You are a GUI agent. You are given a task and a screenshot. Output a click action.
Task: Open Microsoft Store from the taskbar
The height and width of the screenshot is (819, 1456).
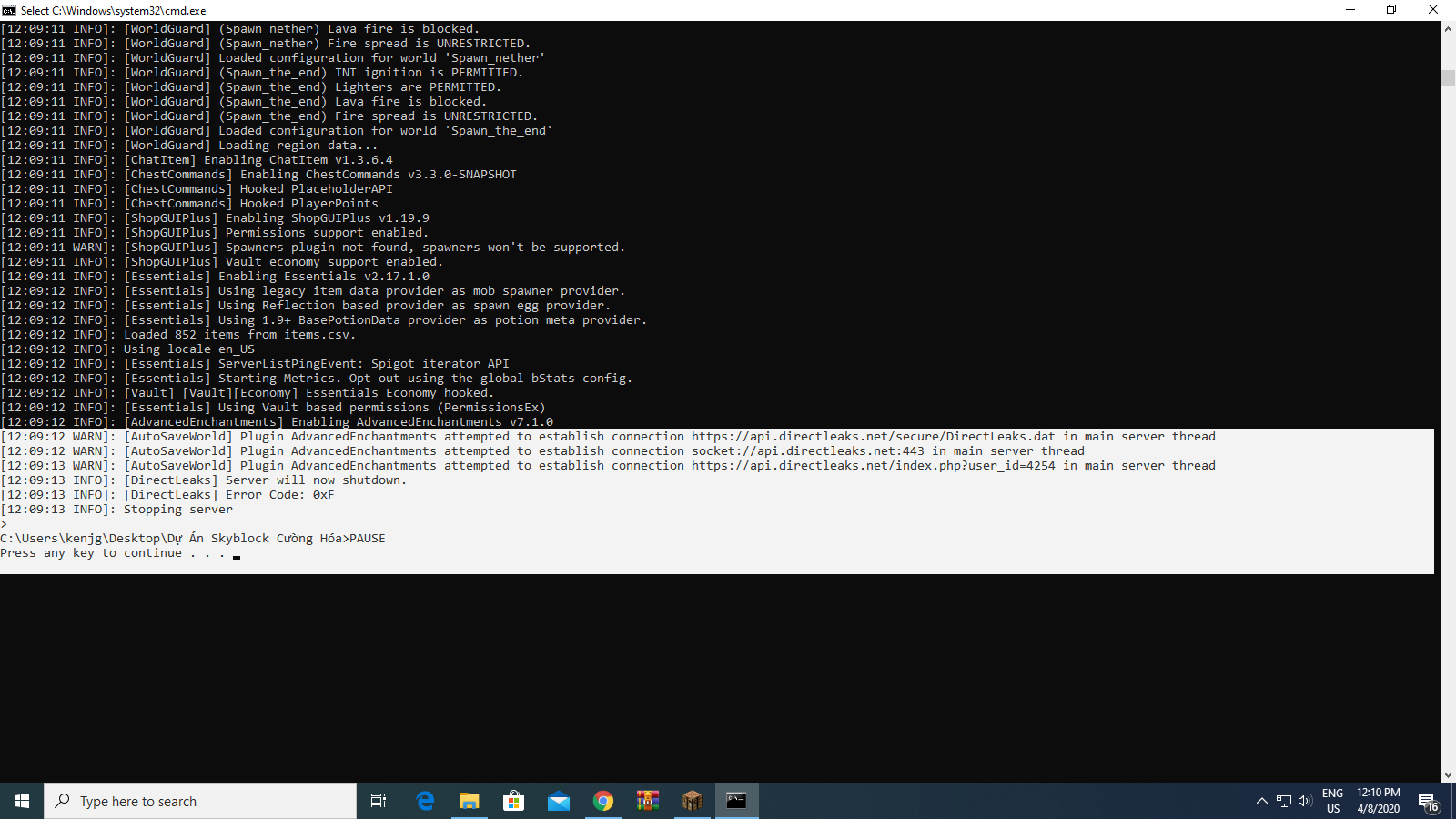[x=514, y=801]
